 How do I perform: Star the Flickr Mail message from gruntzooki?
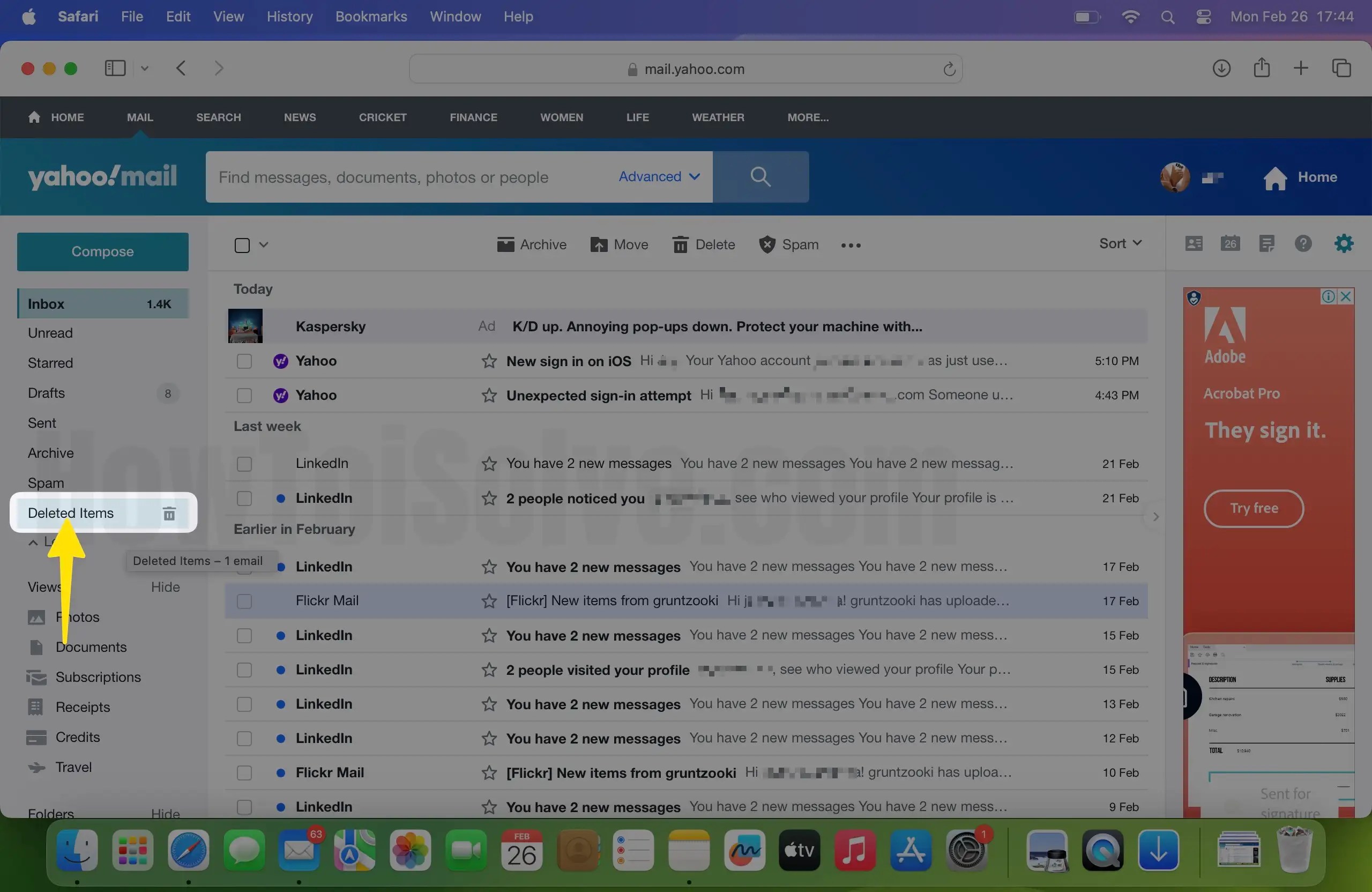489,600
